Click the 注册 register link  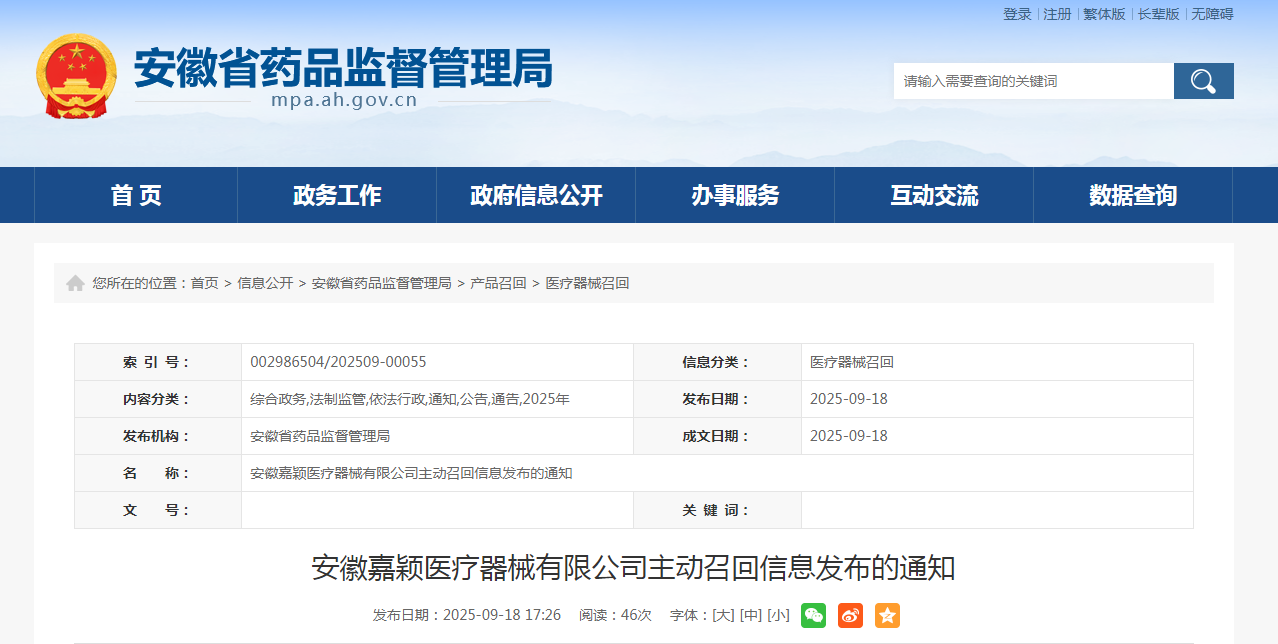click(1057, 14)
